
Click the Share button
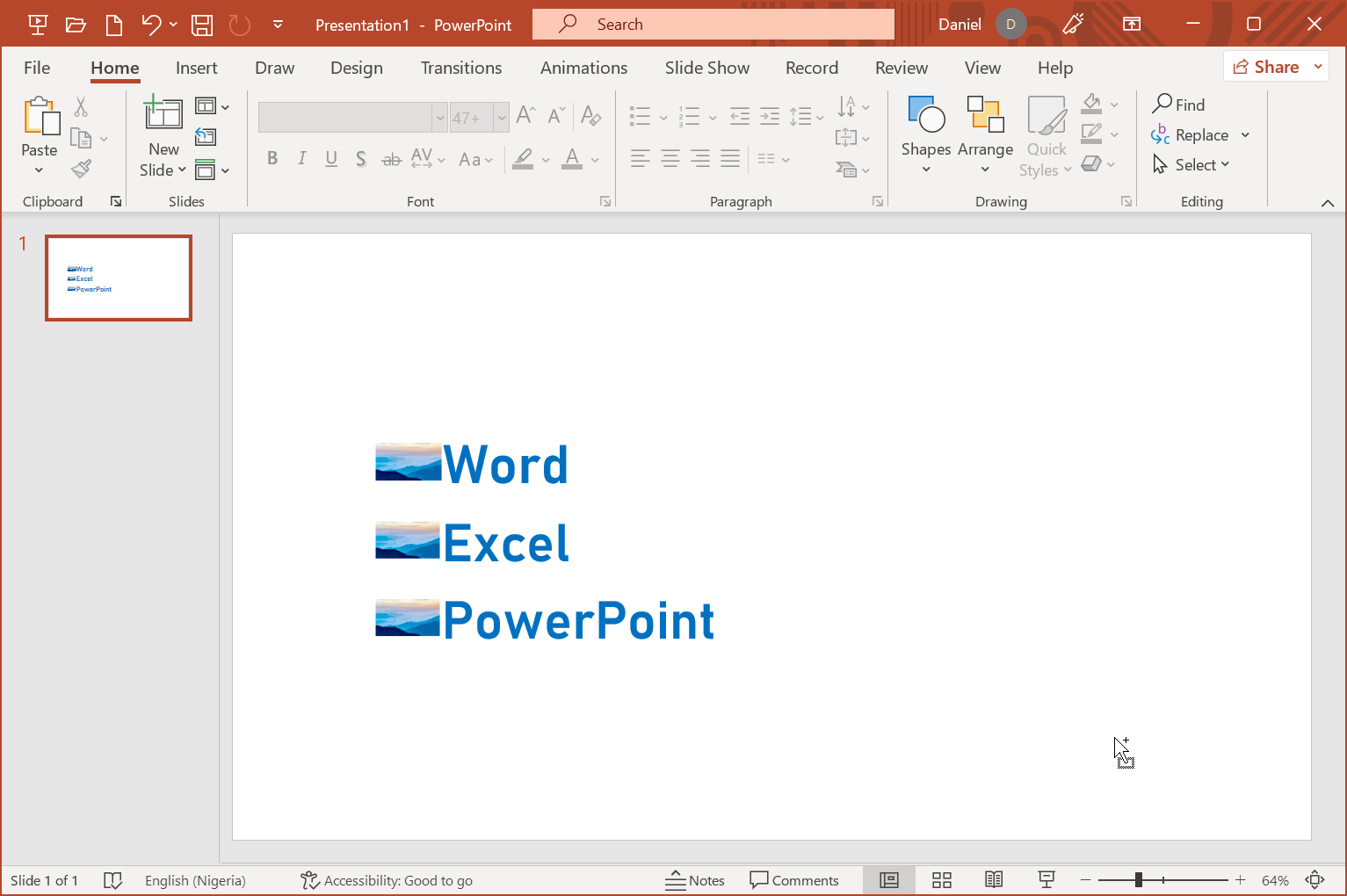coord(1266,67)
